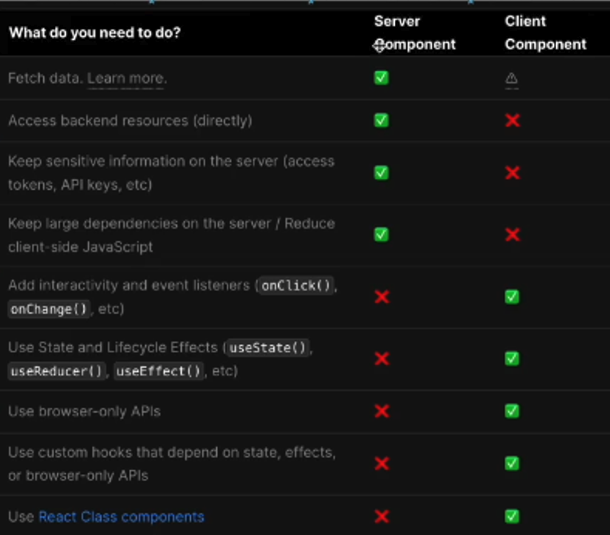
Task: Click the Client Component column header
Action: click(545, 33)
